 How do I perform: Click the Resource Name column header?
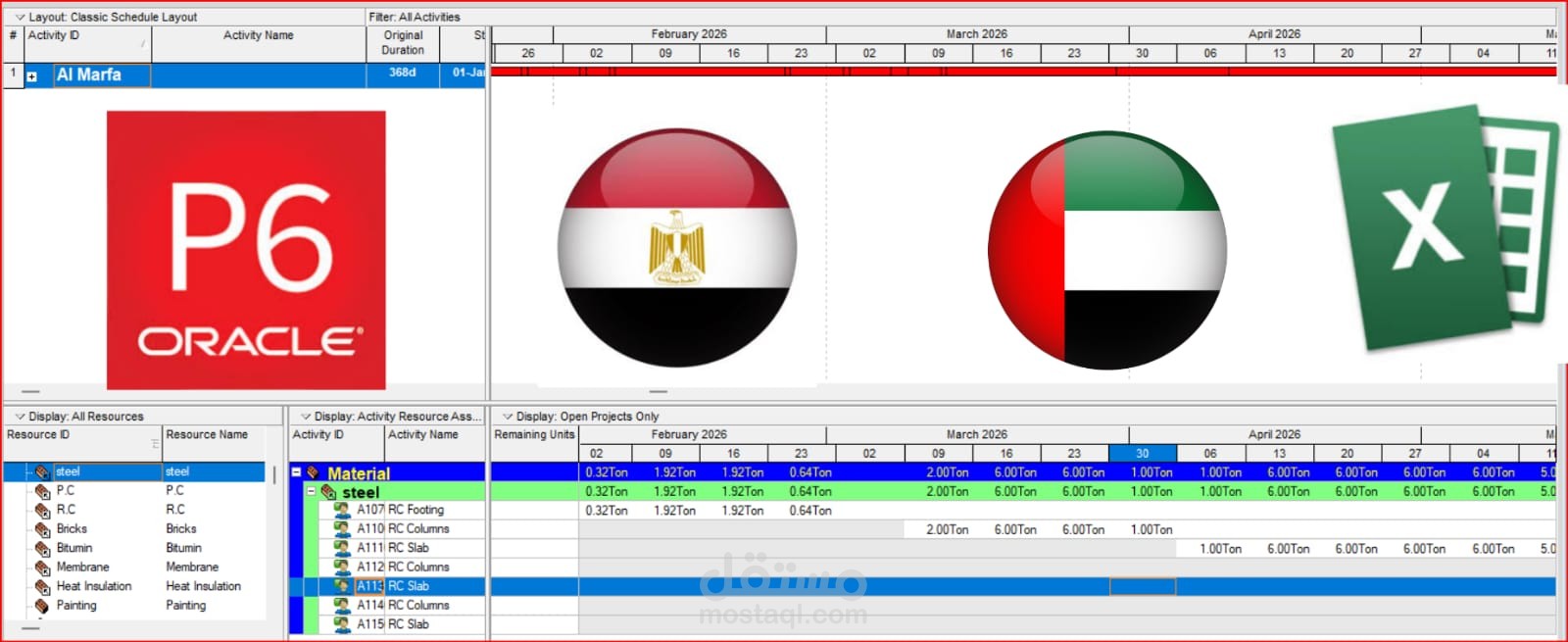click(214, 443)
